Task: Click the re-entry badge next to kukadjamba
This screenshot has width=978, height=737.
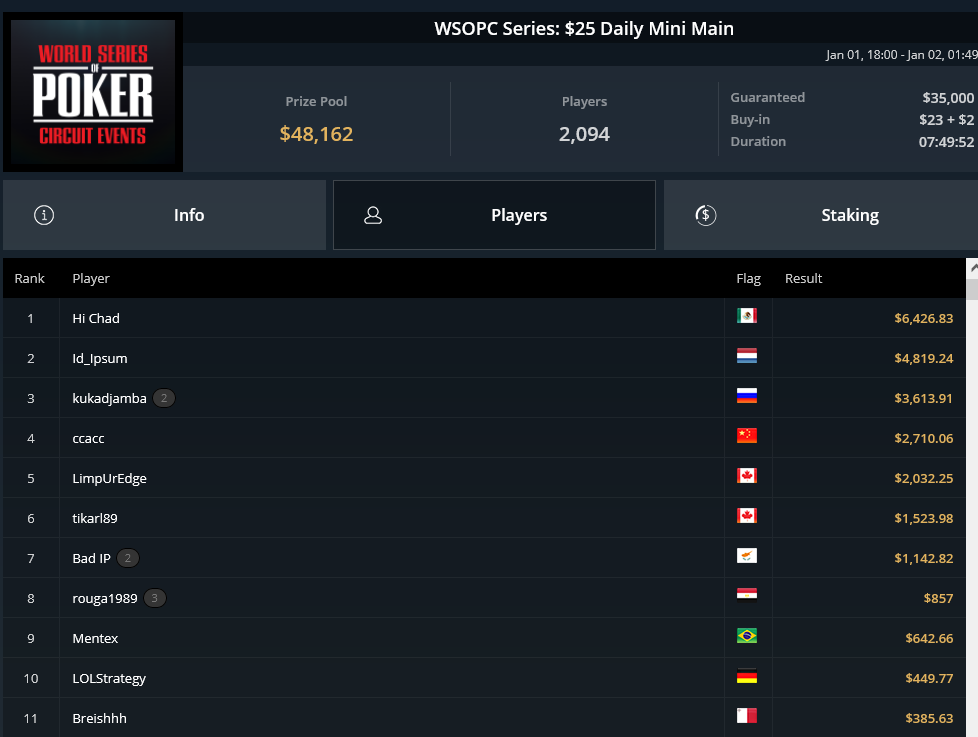Action: click(x=164, y=398)
